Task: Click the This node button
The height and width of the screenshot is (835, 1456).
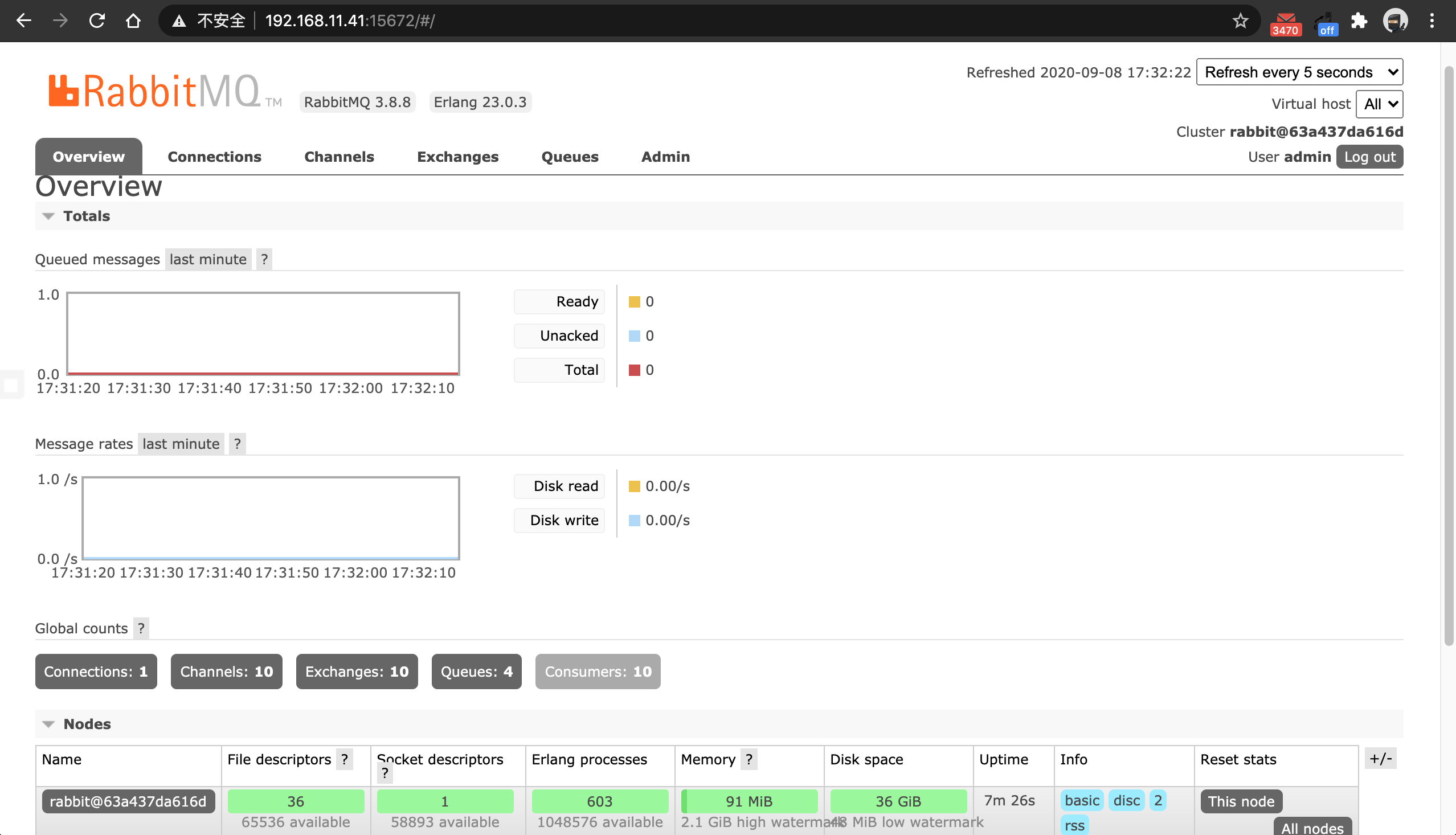Action: [x=1240, y=801]
